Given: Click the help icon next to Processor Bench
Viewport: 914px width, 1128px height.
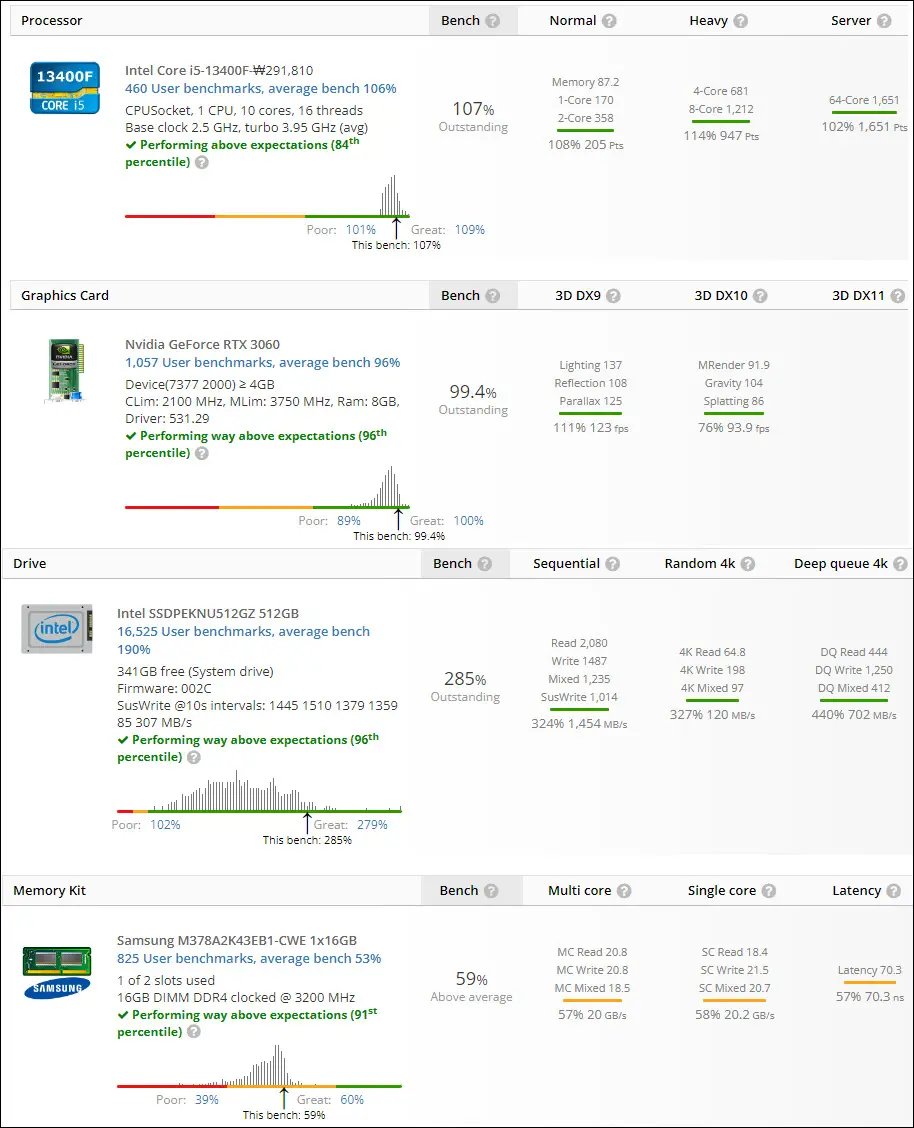Looking at the screenshot, I should pos(493,21).
